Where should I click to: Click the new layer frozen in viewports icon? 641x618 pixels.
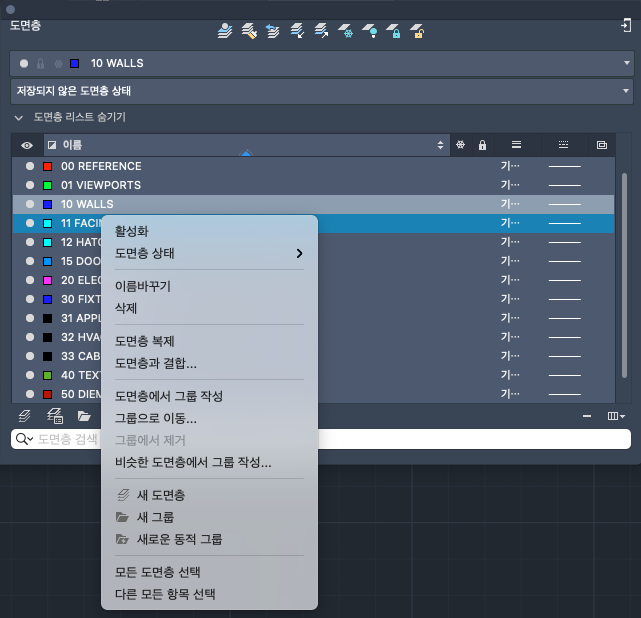[54, 416]
